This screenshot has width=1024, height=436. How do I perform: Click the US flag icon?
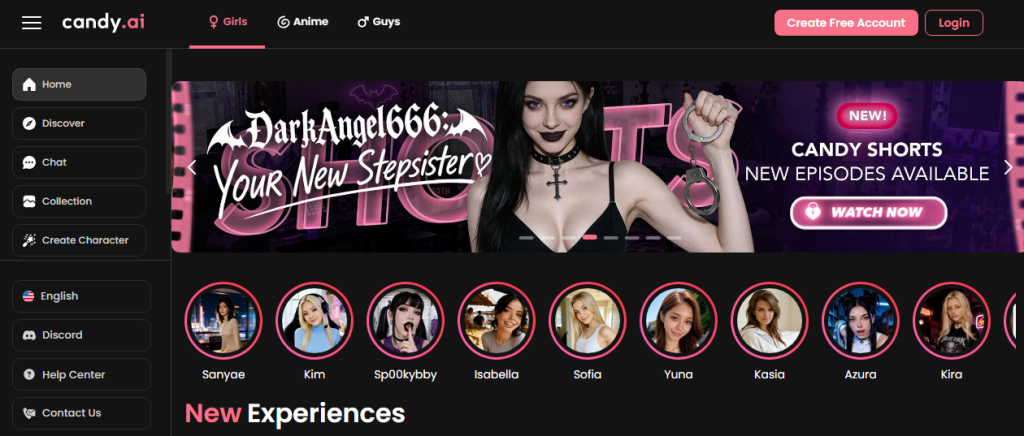pos(28,296)
